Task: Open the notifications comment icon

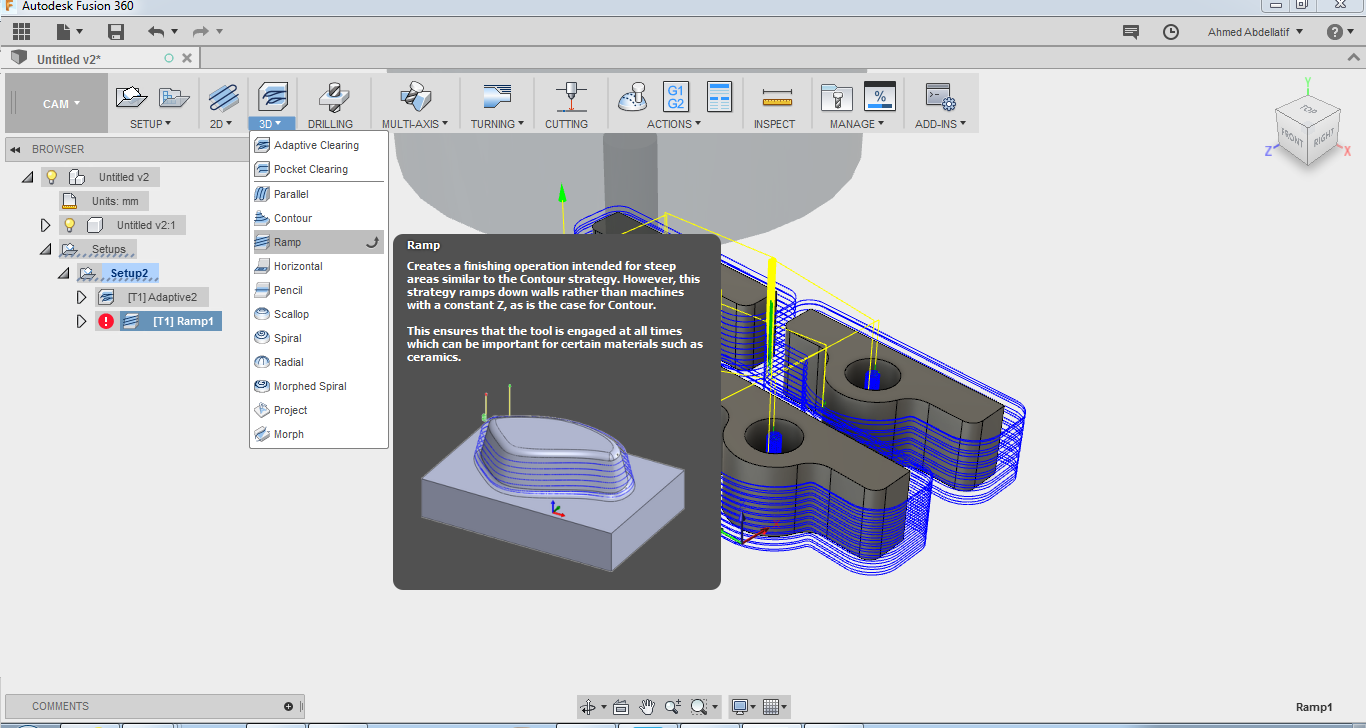Action: pos(1131,32)
